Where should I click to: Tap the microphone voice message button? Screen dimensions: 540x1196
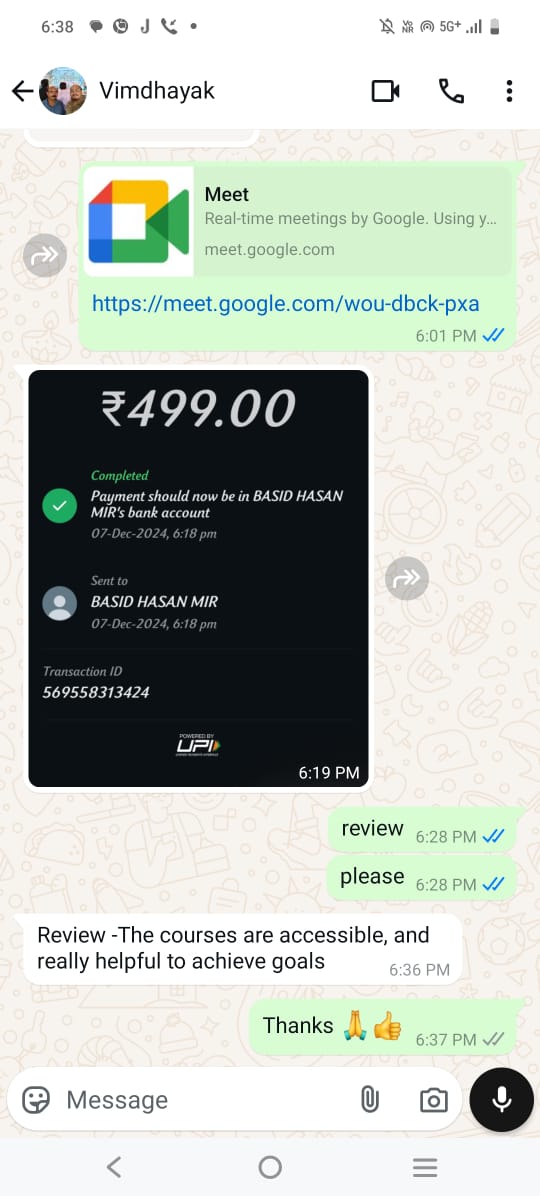coord(501,1100)
